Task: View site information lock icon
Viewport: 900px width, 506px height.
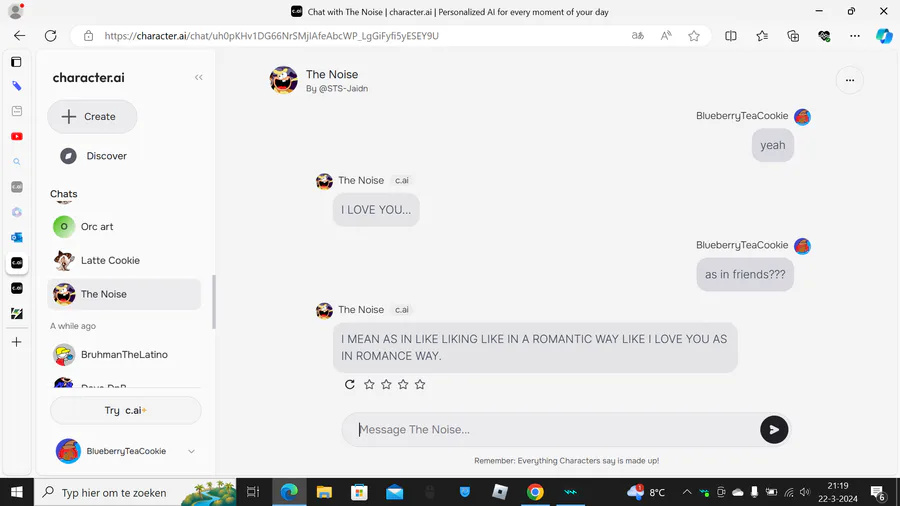Action: click(x=88, y=36)
